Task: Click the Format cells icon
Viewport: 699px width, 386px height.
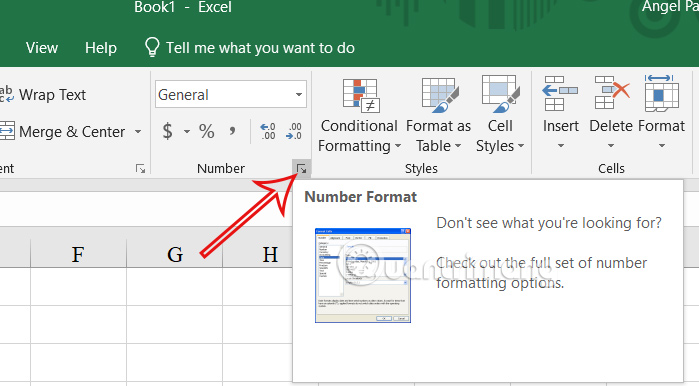Action: coord(662,93)
